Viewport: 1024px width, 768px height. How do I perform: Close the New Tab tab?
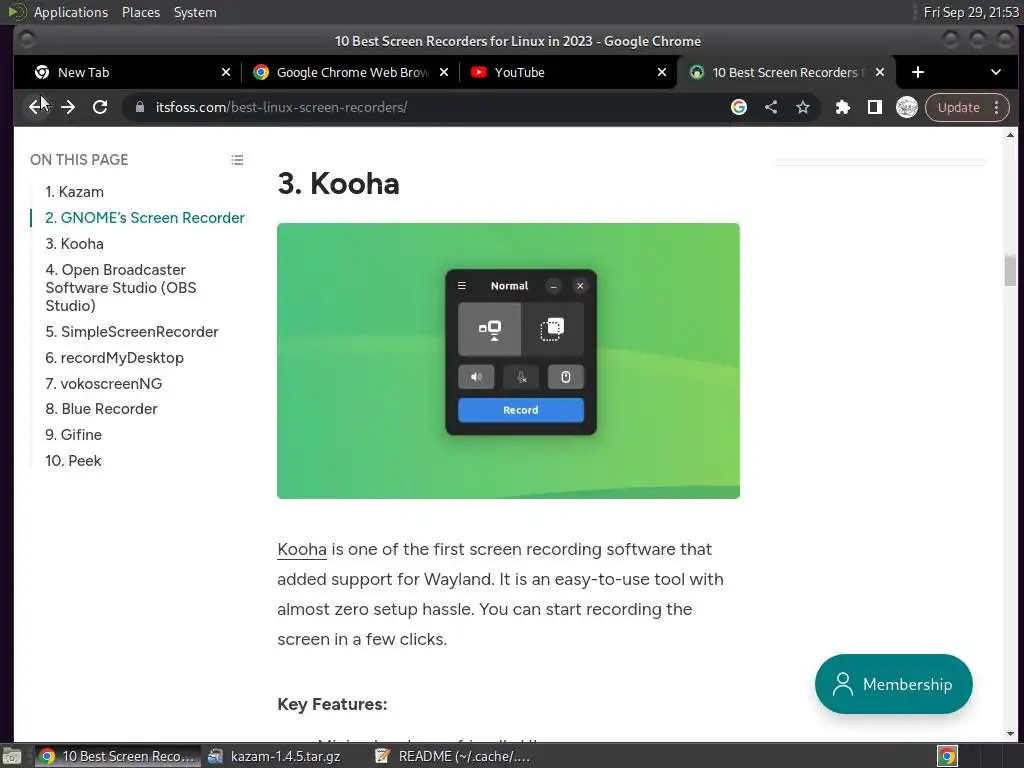pyautogui.click(x=226, y=72)
